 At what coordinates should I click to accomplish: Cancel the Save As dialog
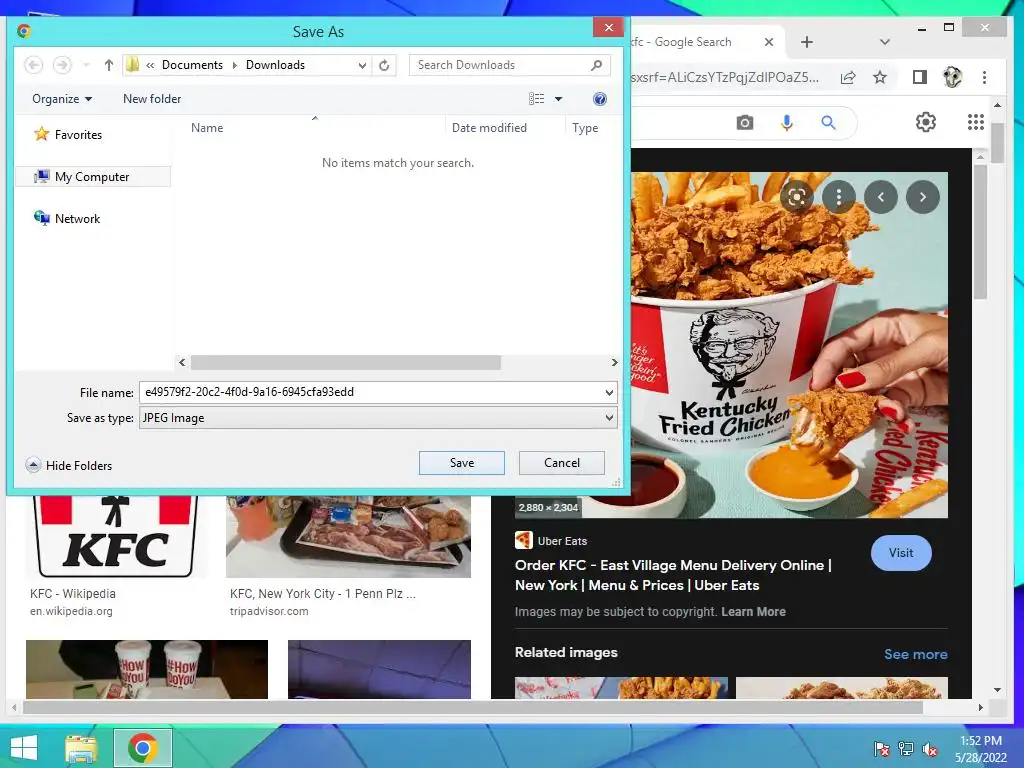pyautogui.click(x=562, y=462)
